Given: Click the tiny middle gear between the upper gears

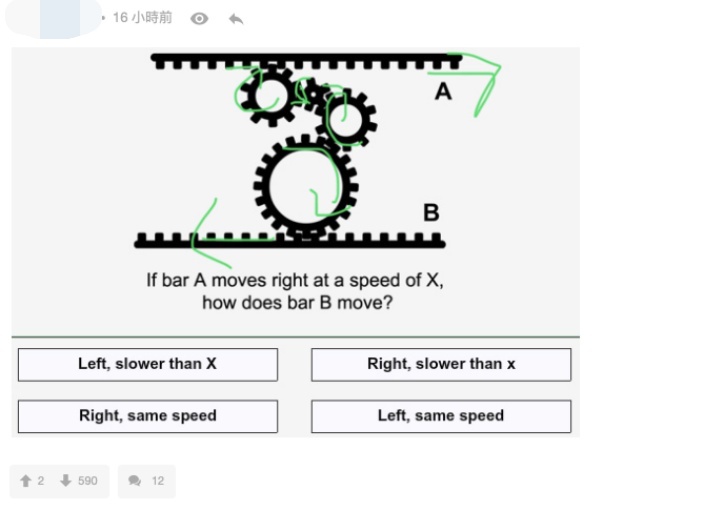Looking at the screenshot, I should click(x=313, y=93).
